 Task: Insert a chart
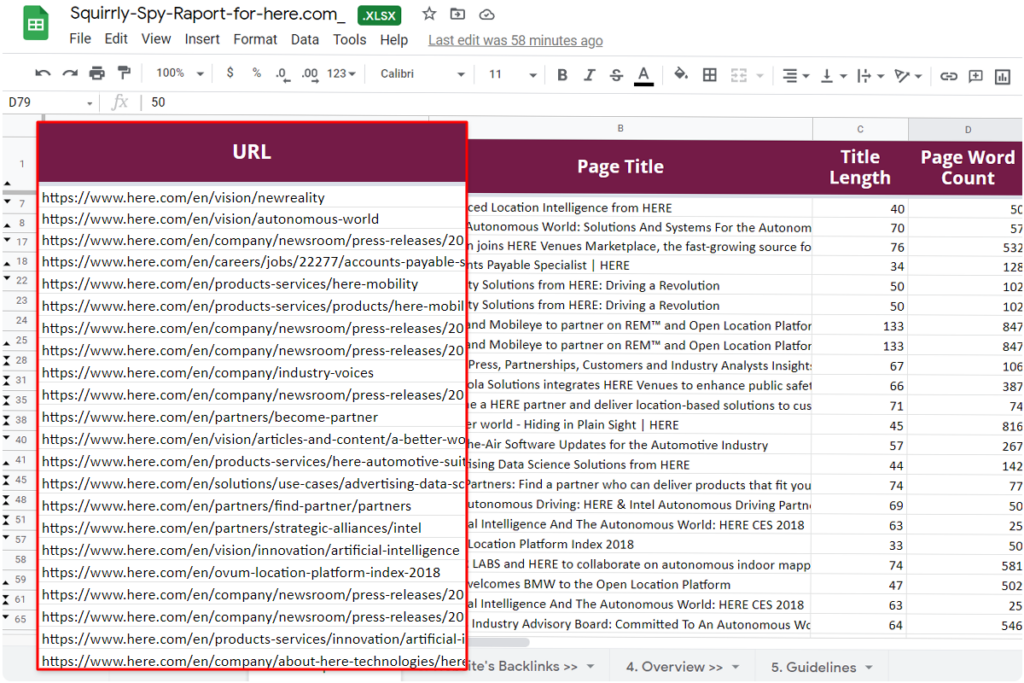1002,77
